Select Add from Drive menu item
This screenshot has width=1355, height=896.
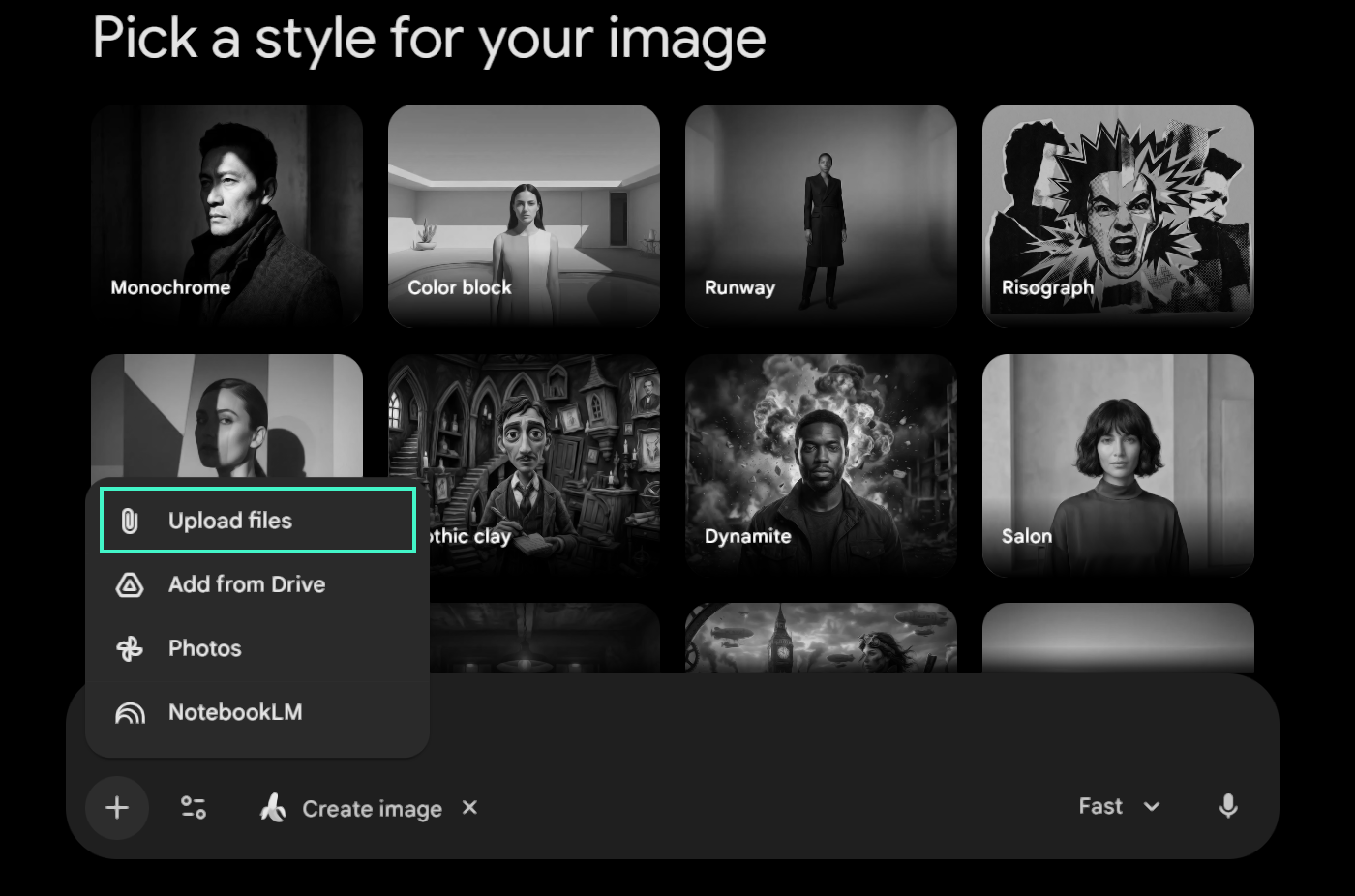[x=247, y=584]
